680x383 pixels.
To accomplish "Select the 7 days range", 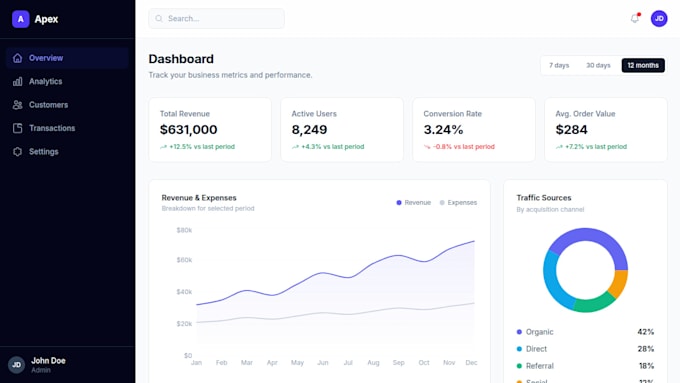I will pyautogui.click(x=559, y=65).
